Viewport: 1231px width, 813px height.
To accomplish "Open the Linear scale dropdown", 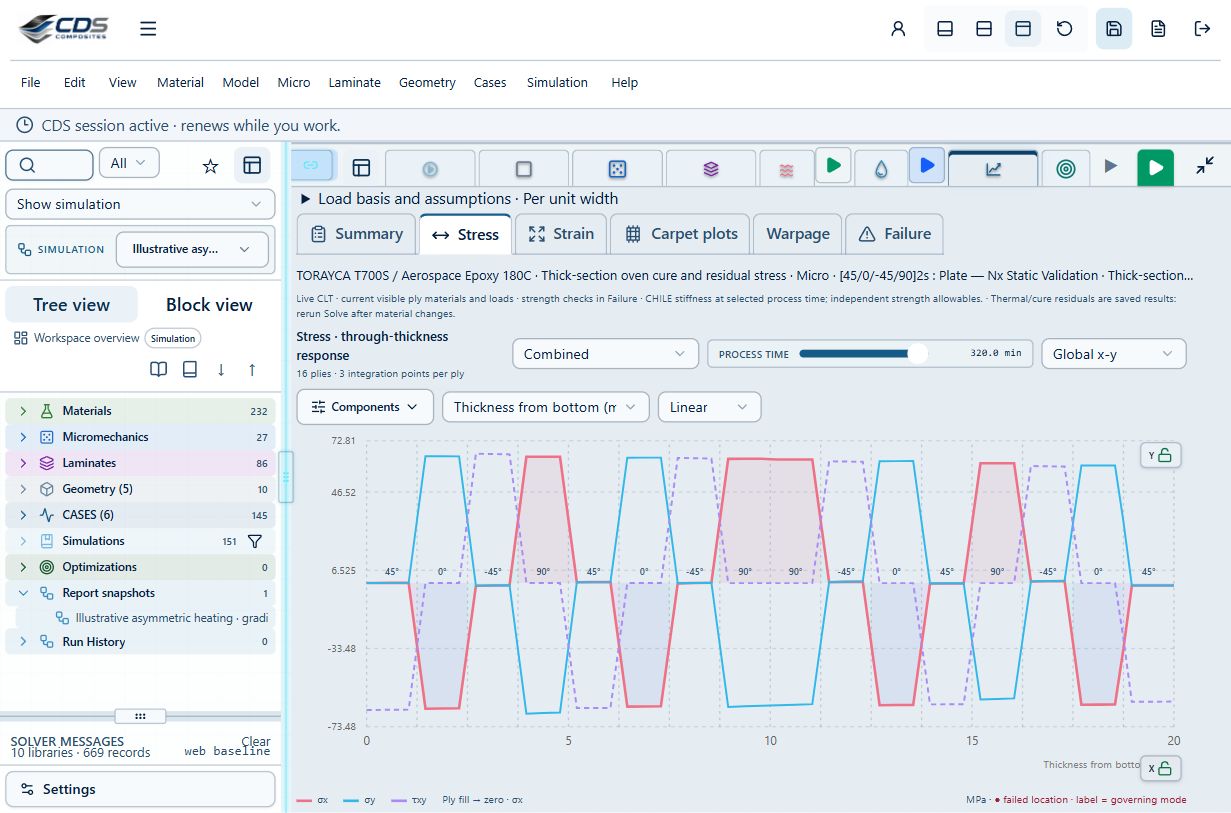I will click(x=709, y=407).
